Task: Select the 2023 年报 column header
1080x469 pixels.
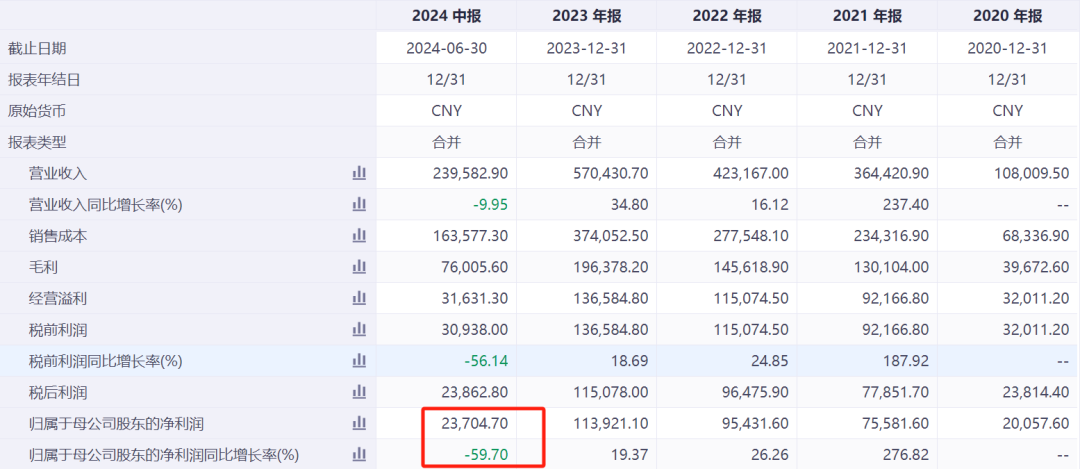Action: [x=586, y=16]
